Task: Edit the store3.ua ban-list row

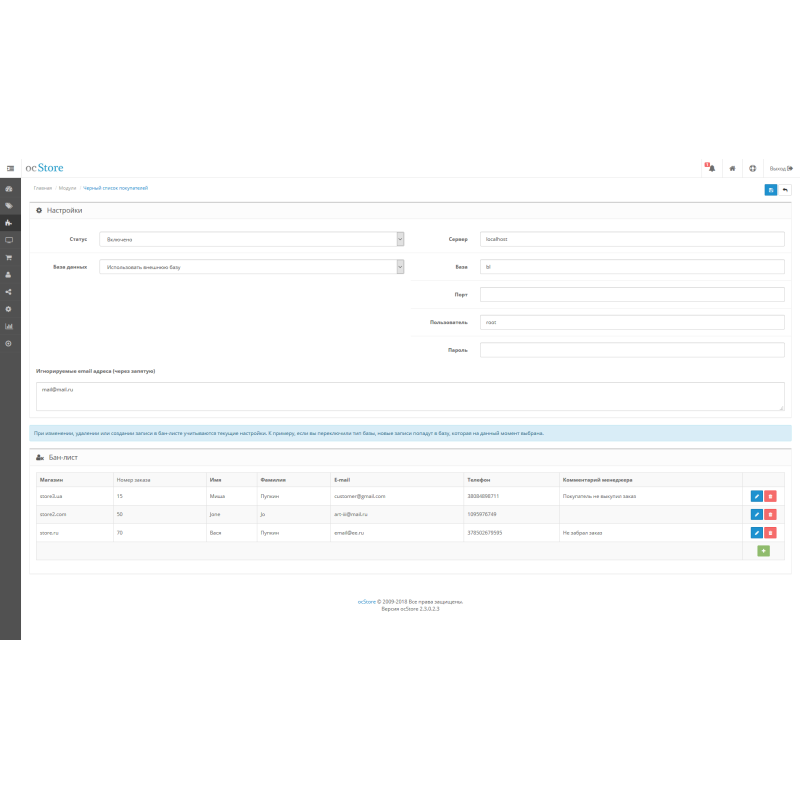Action: pyautogui.click(x=756, y=496)
